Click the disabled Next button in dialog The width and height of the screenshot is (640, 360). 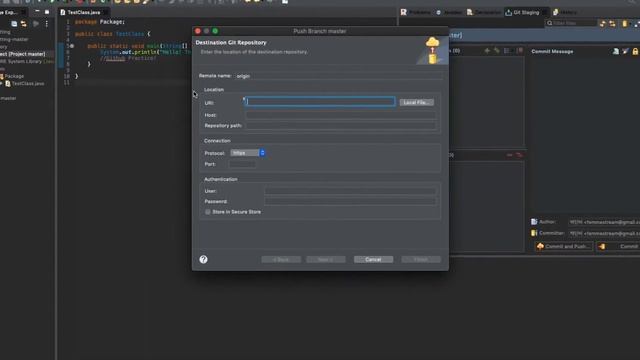click(326, 260)
